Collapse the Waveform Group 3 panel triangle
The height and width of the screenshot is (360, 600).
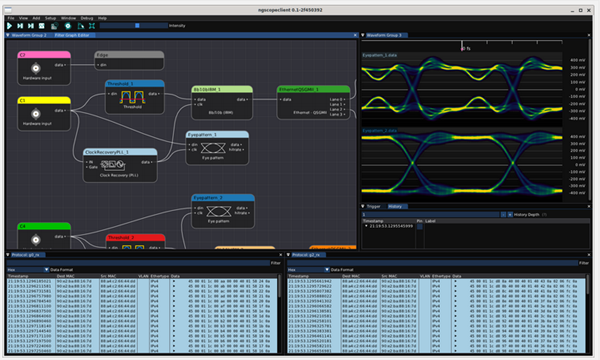[363, 35]
